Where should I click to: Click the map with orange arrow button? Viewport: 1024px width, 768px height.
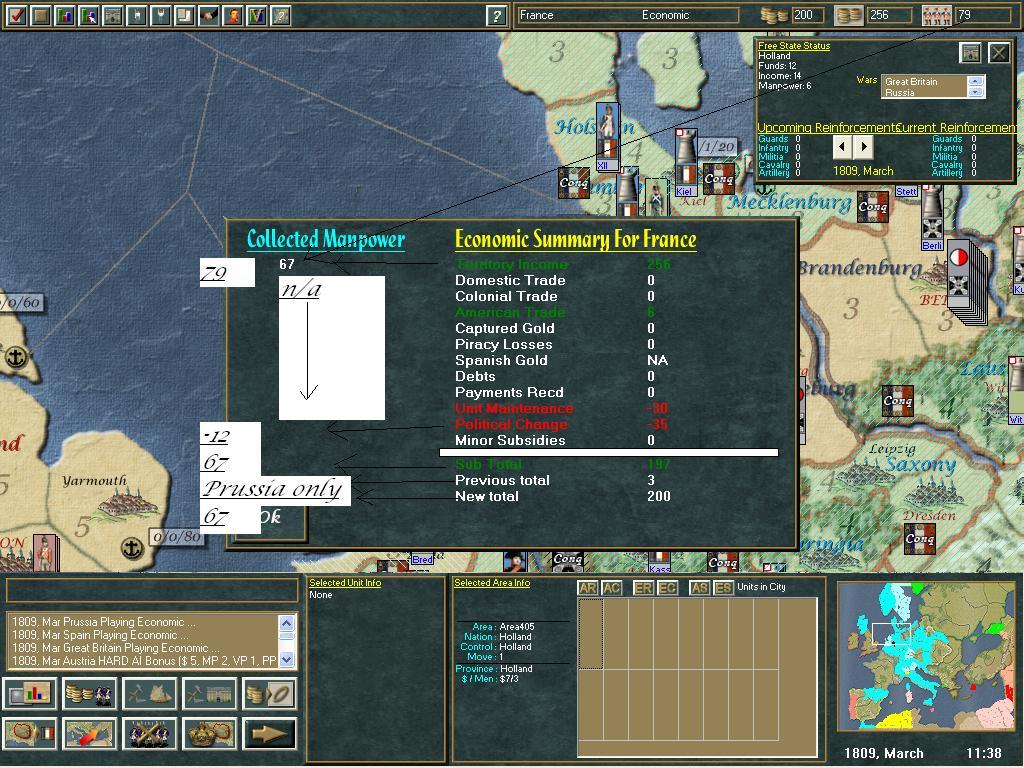point(89,733)
